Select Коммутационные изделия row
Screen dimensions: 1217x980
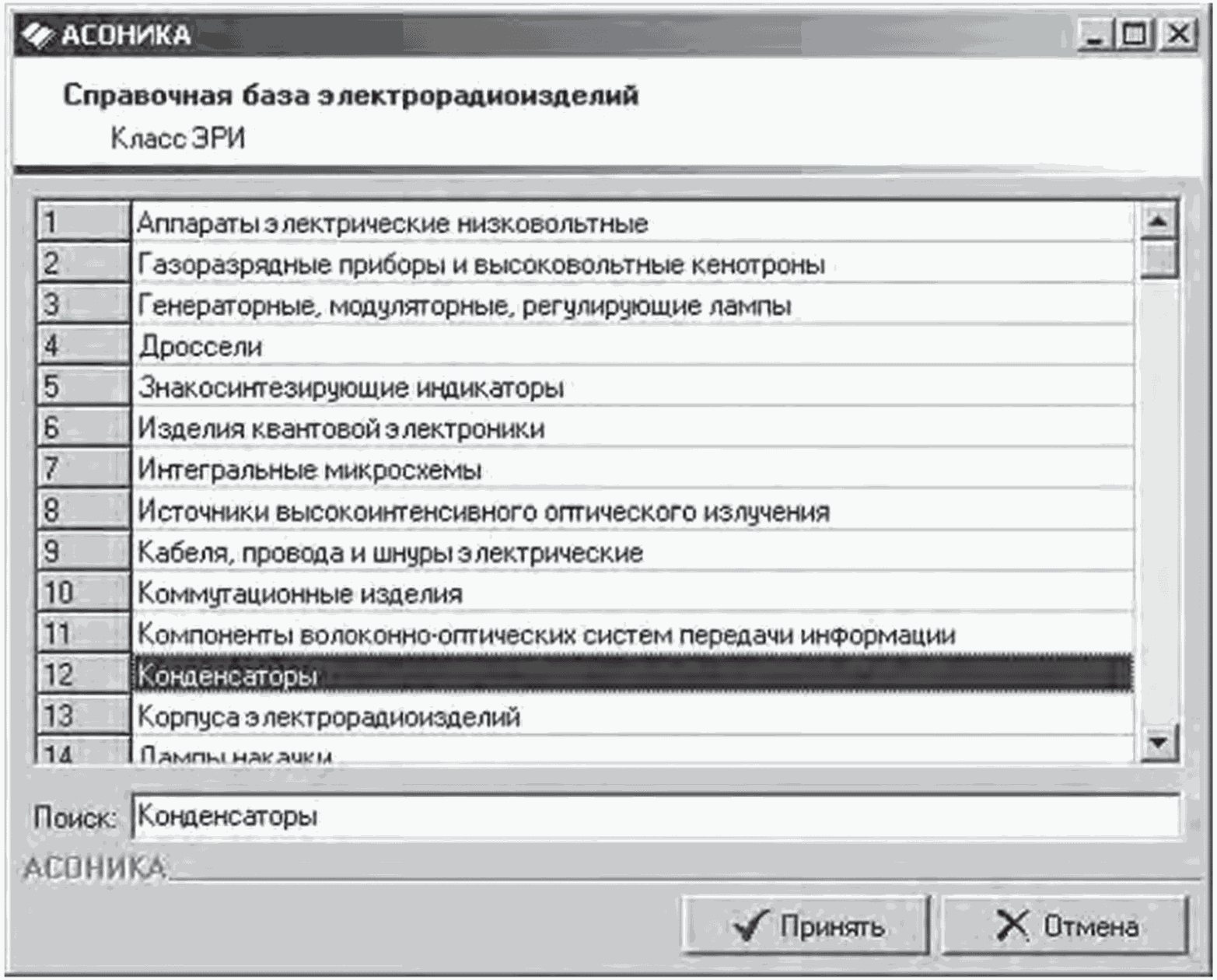632,593
